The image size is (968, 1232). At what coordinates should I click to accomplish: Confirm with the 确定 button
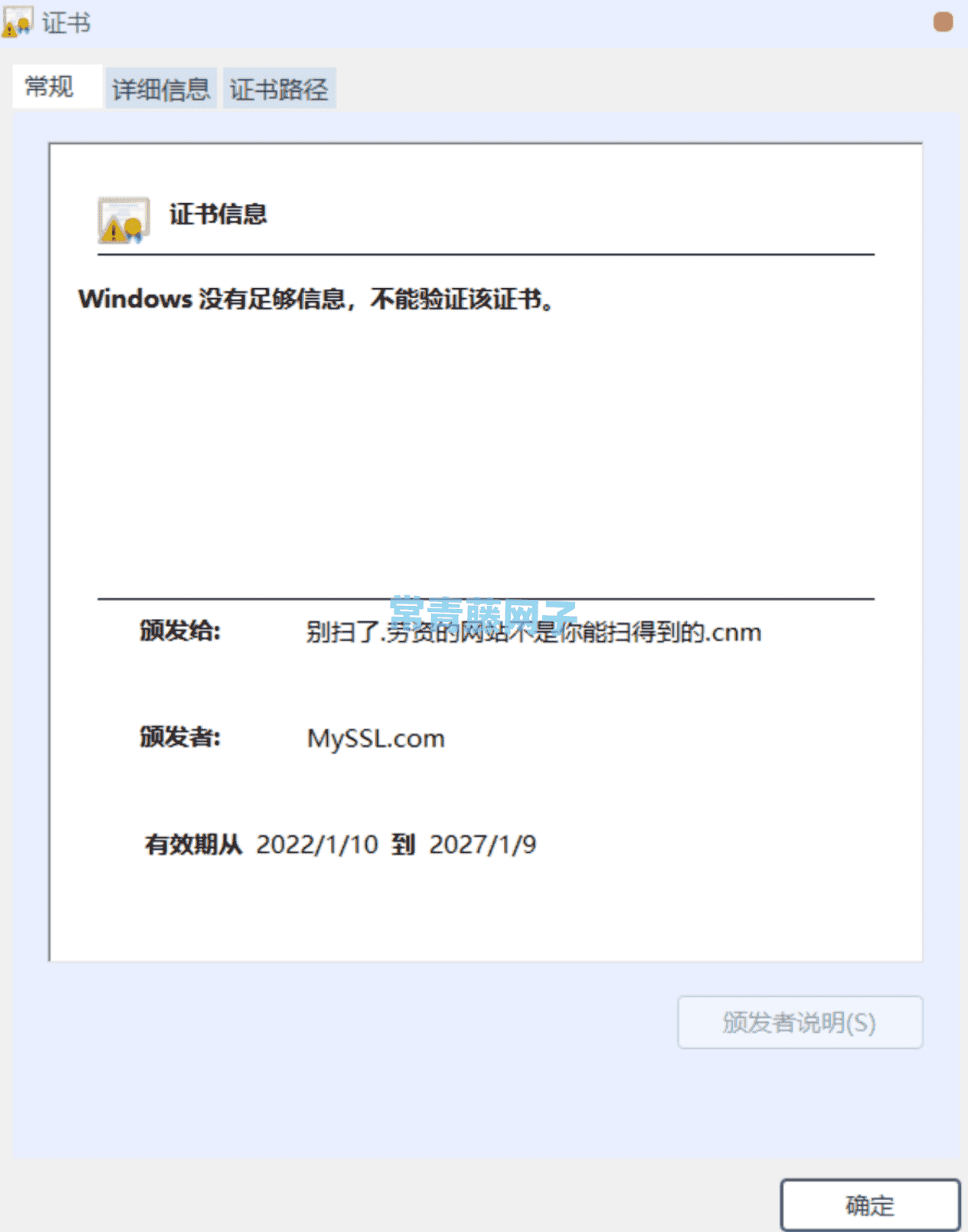[x=870, y=1205]
